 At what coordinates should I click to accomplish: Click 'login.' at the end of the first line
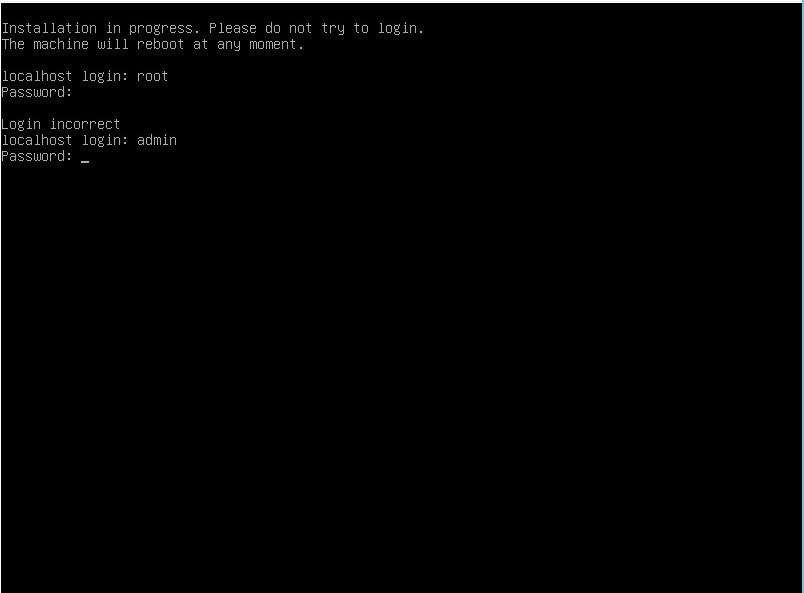(x=401, y=29)
